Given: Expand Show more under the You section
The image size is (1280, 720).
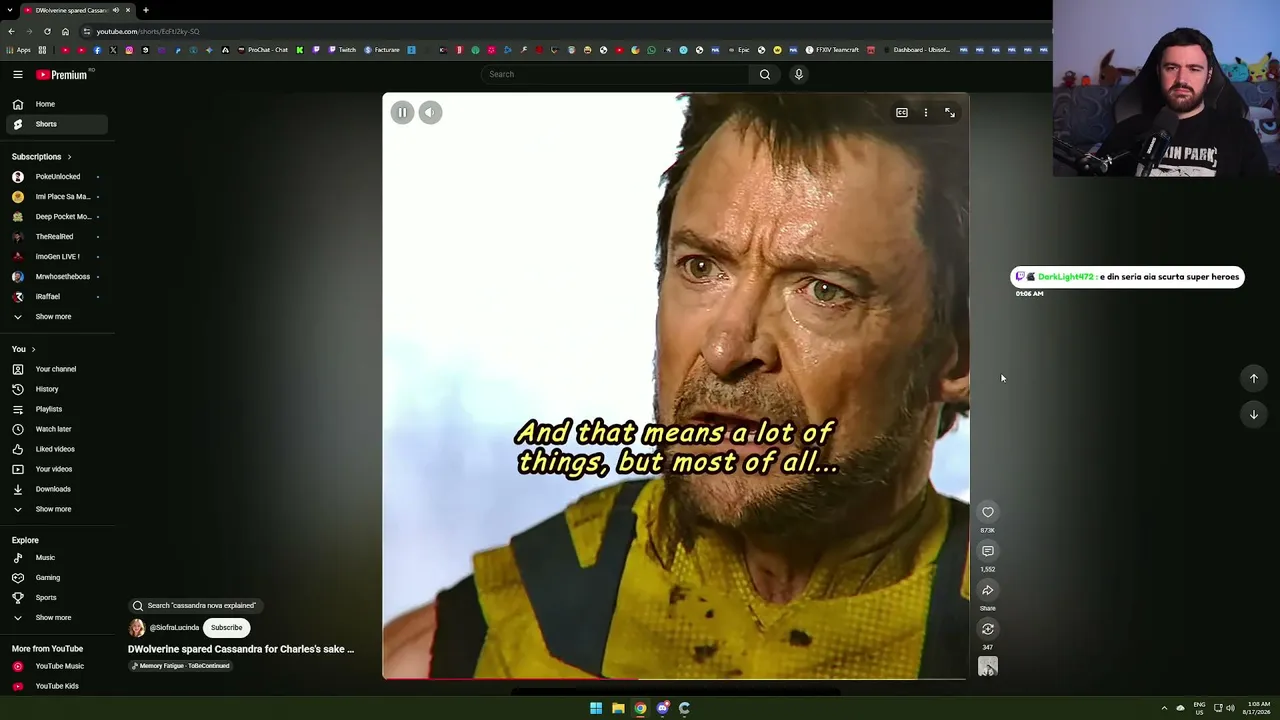Looking at the screenshot, I should pyautogui.click(x=56, y=509).
